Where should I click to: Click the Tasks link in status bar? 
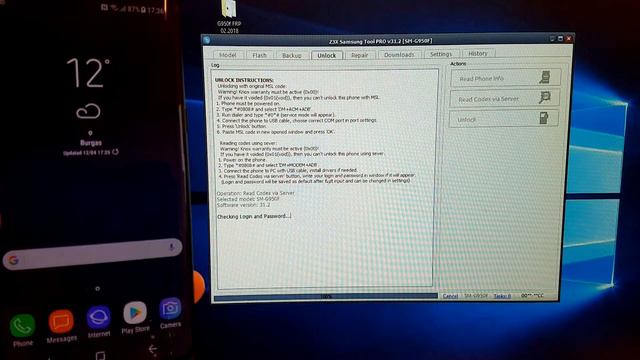(502, 296)
